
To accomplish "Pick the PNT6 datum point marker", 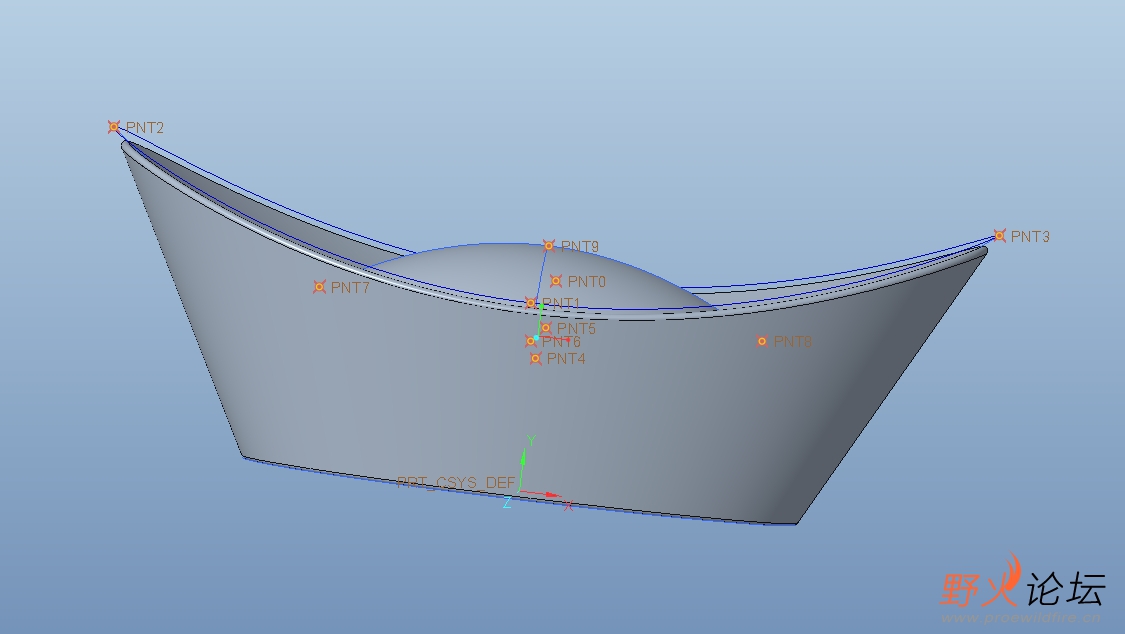I will coord(531,341).
